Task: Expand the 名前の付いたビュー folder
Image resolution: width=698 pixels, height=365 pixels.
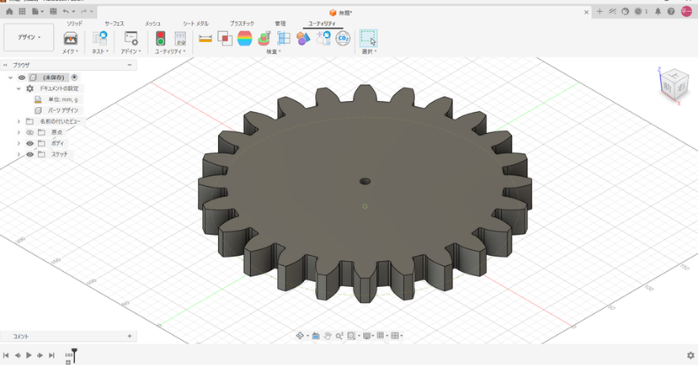Action: [x=19, y=122]
